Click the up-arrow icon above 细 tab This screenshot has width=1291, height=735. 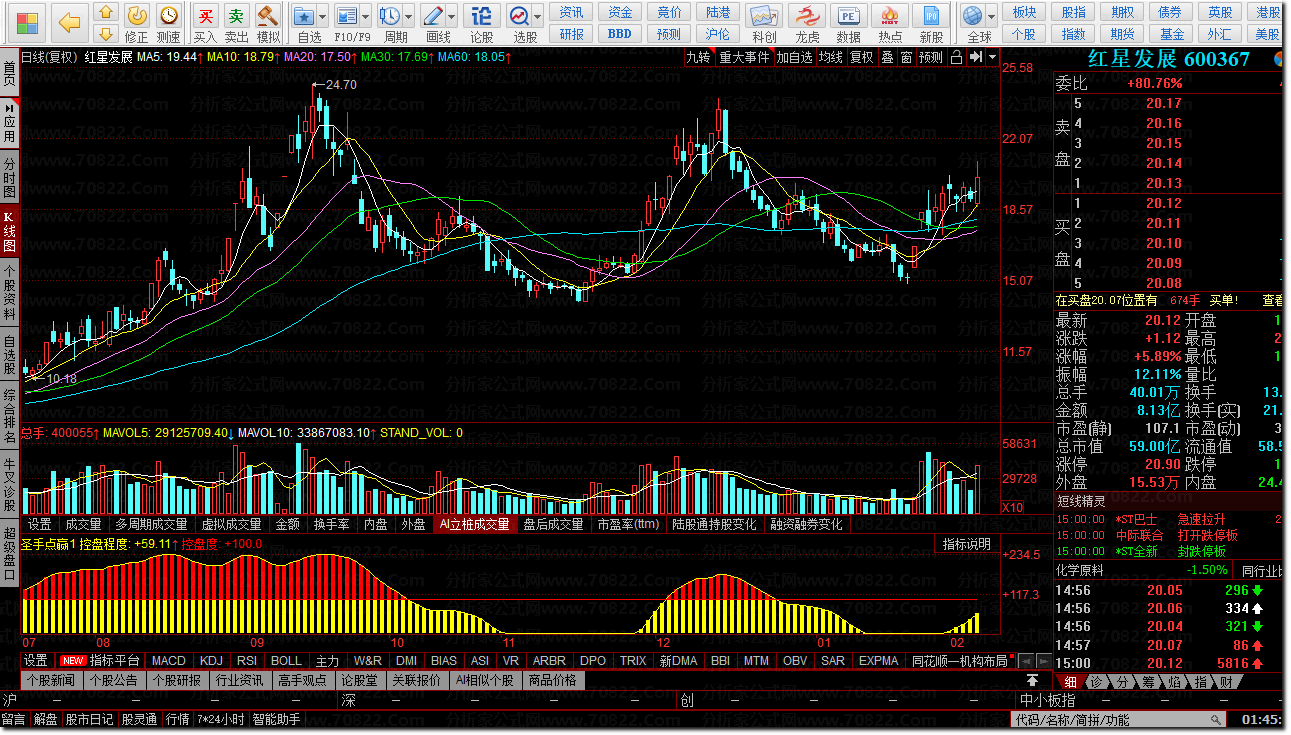tap(1032, 681)
